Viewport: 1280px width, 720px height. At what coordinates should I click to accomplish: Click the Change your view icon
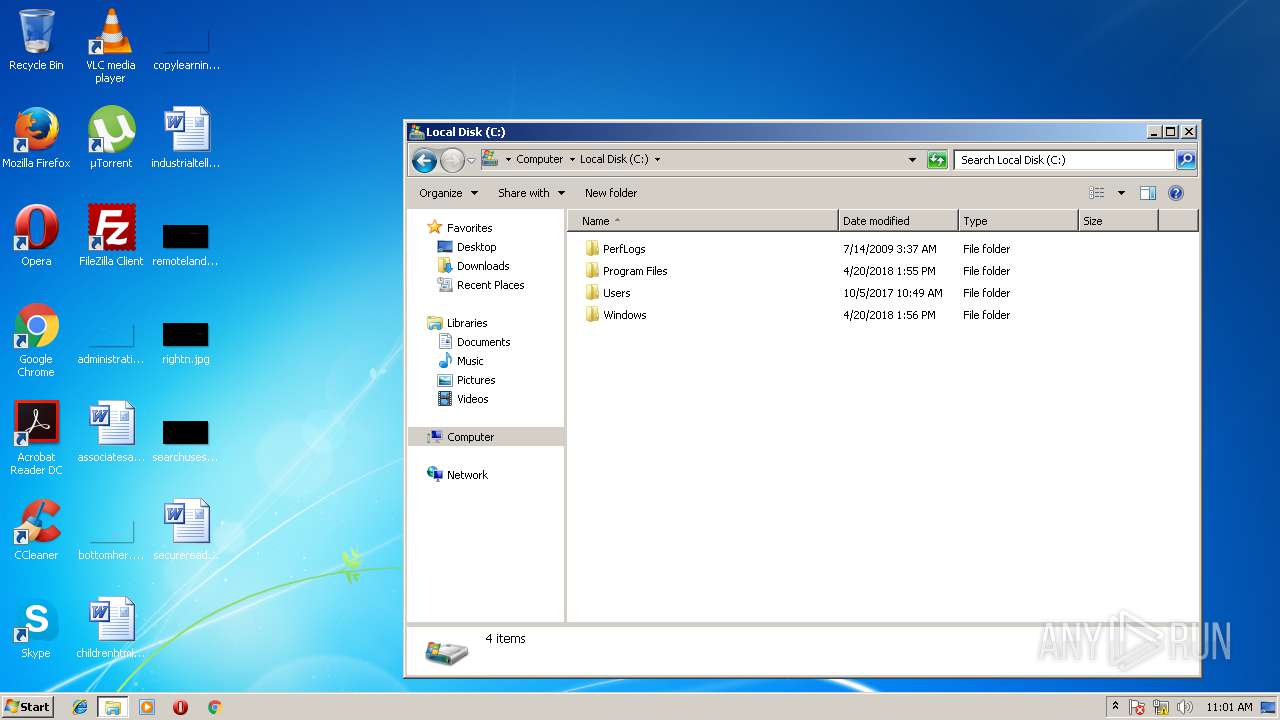point(1097,193)
